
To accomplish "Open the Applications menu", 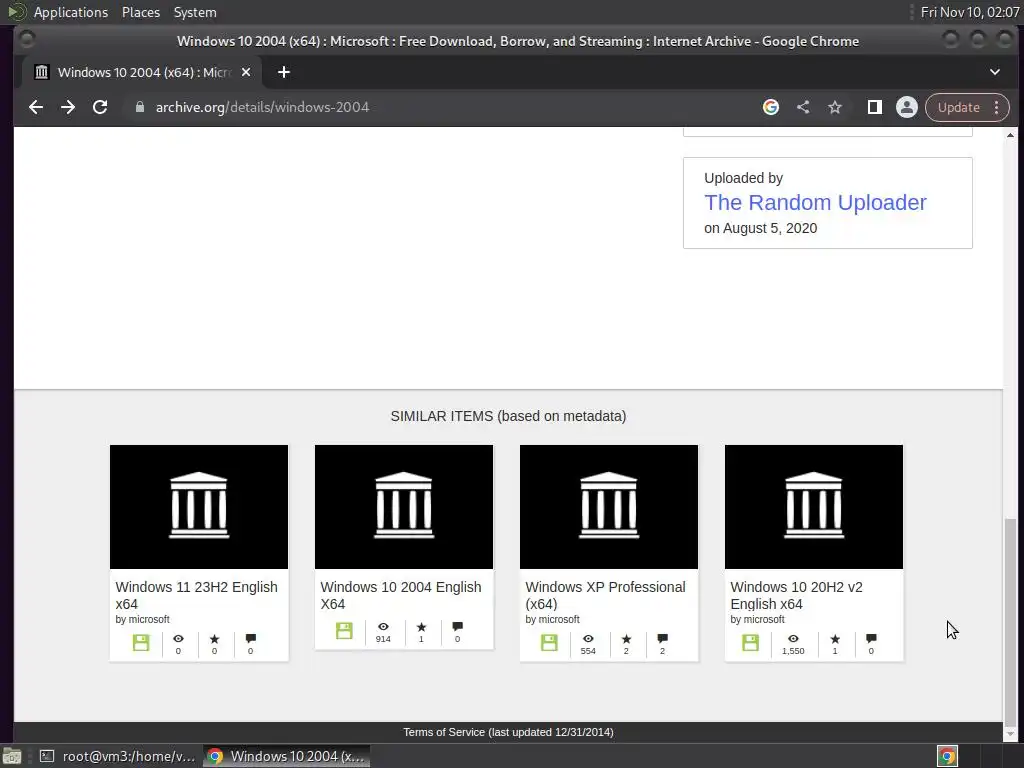I will click(x=71, y=12).
